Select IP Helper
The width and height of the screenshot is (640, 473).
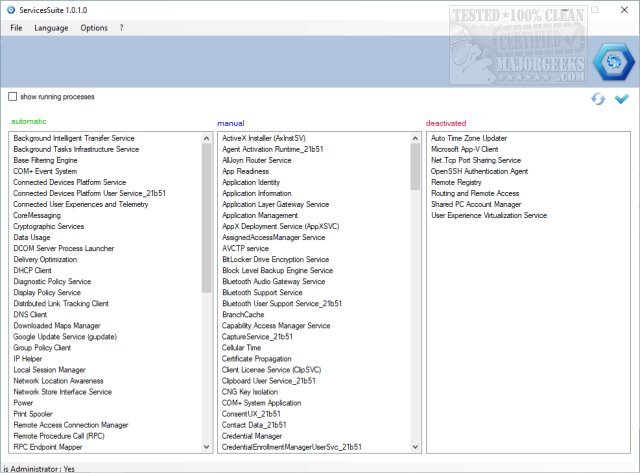click(x=27, y=359)
